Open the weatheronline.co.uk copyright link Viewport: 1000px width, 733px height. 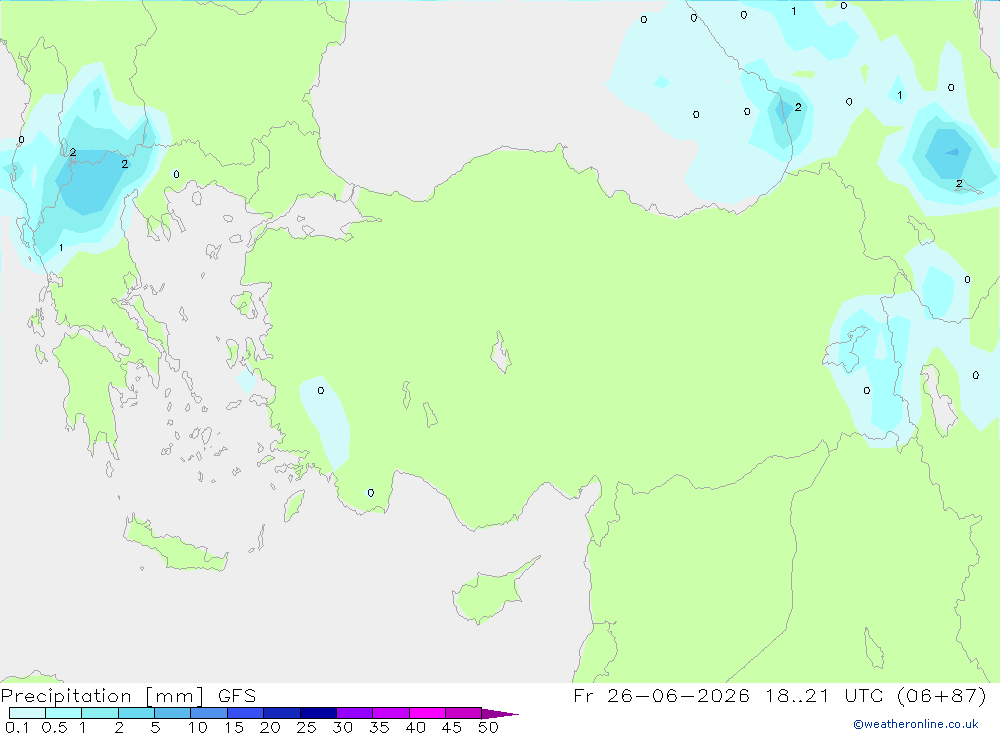[x=916, y=724]
